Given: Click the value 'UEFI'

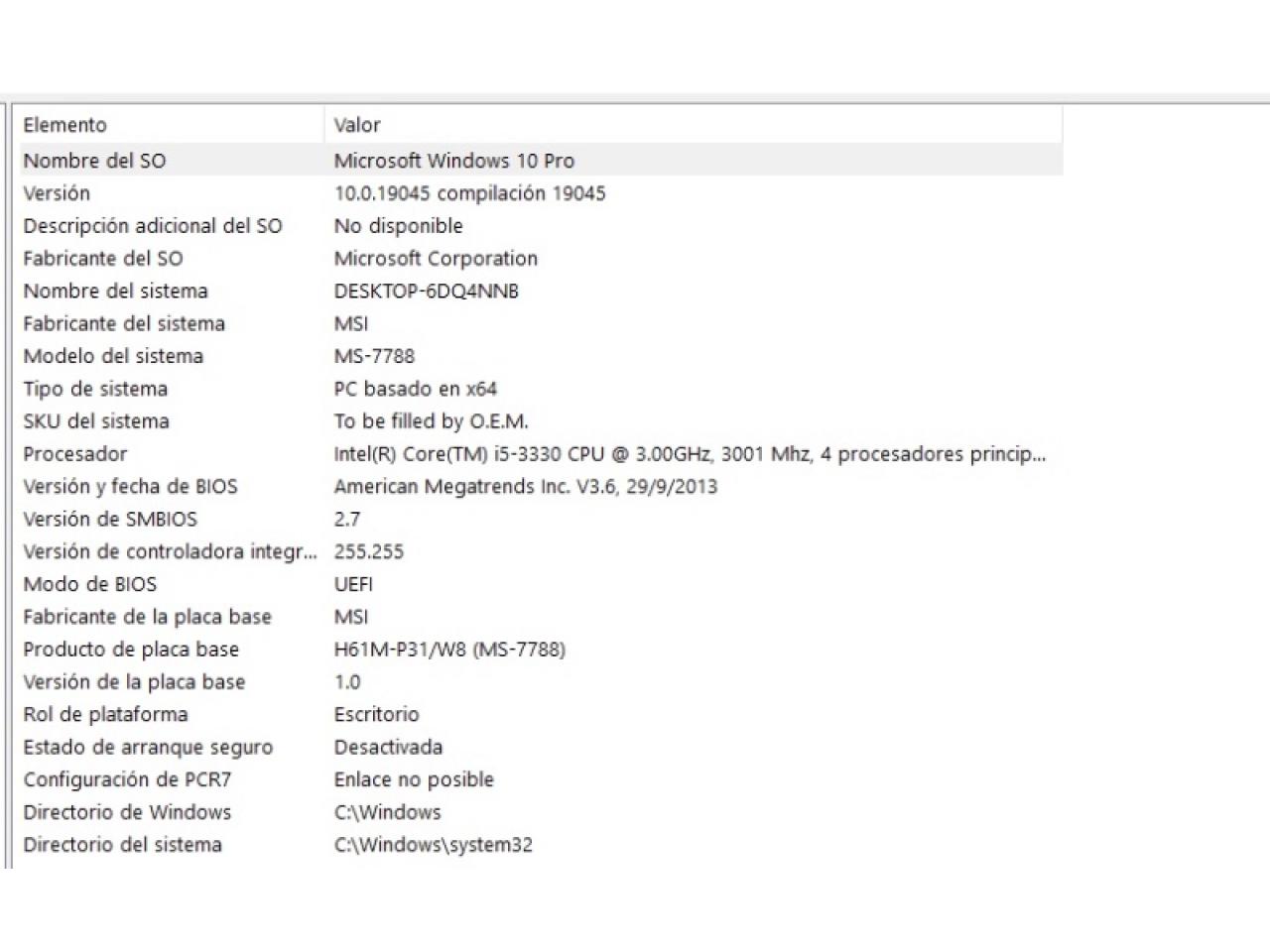Looking at the screenshot, I should pos(353,585).
